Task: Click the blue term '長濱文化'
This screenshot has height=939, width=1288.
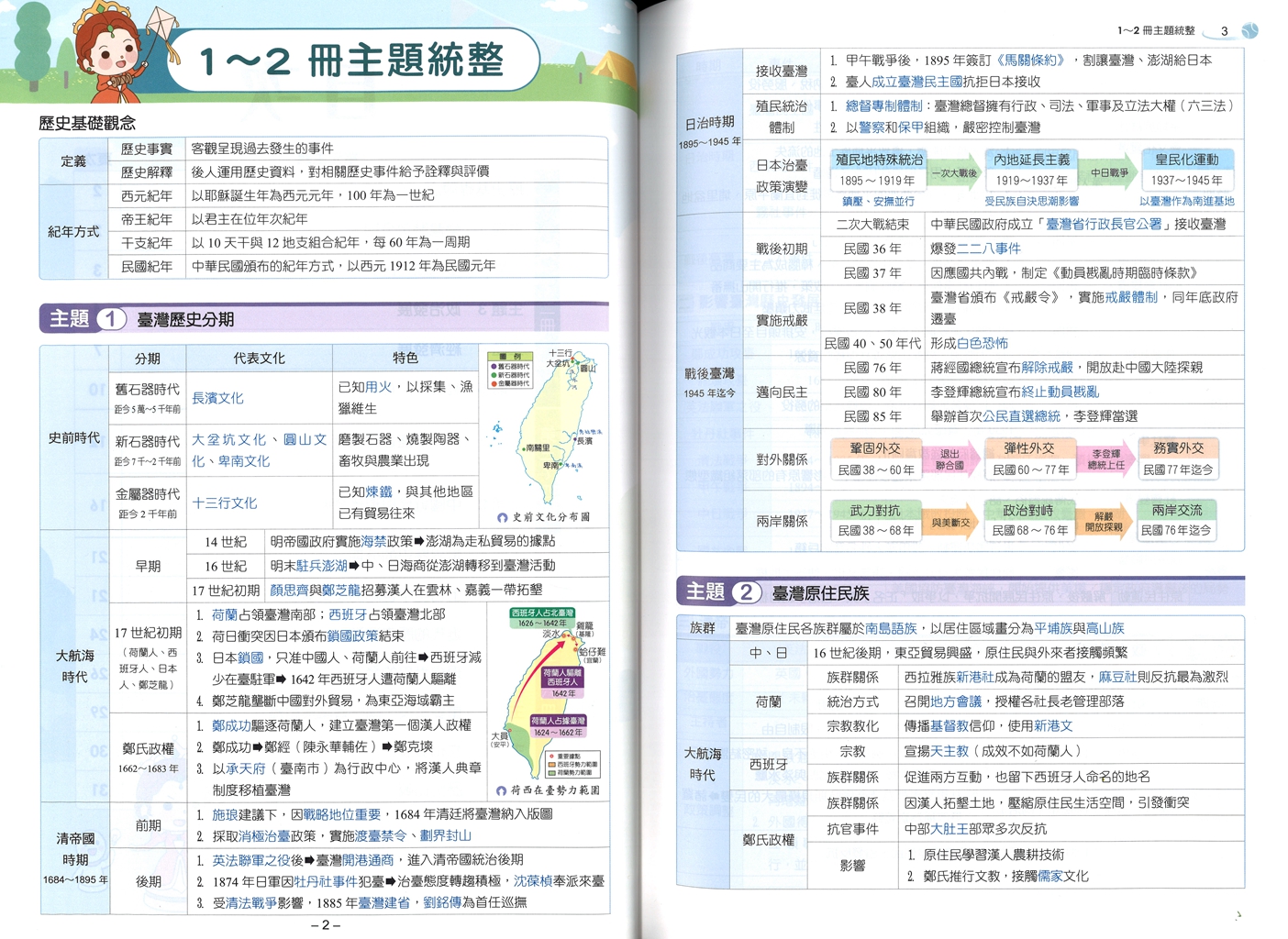Action: pyautogui.click(x=217, y=398)
